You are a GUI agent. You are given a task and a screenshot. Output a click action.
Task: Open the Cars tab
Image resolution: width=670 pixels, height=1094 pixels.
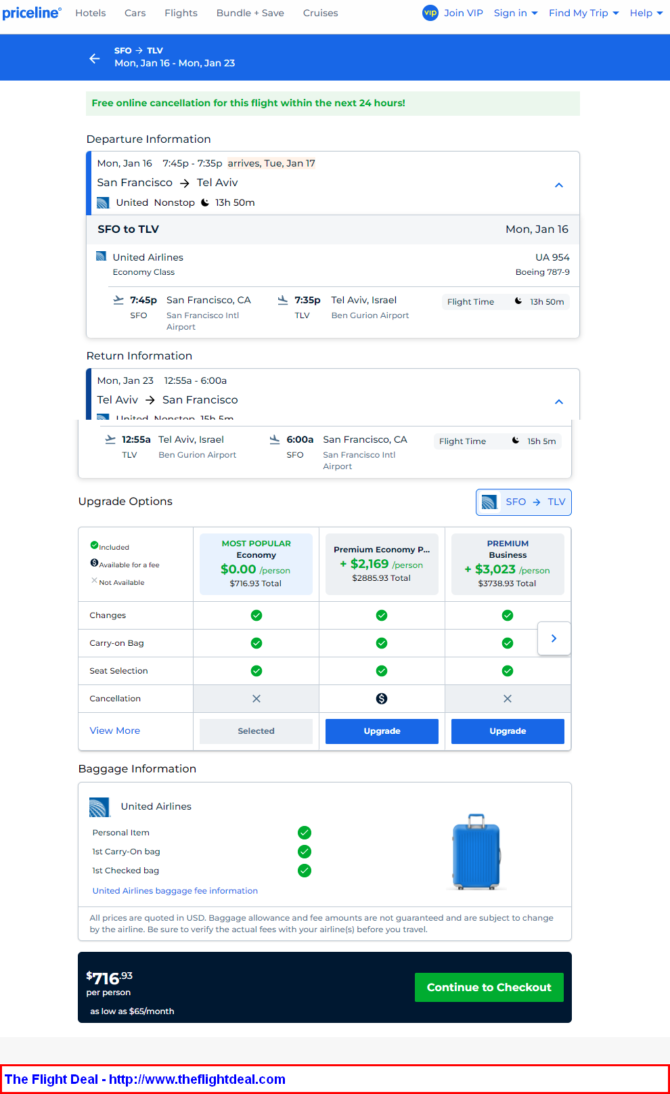(x=135, y=13)
